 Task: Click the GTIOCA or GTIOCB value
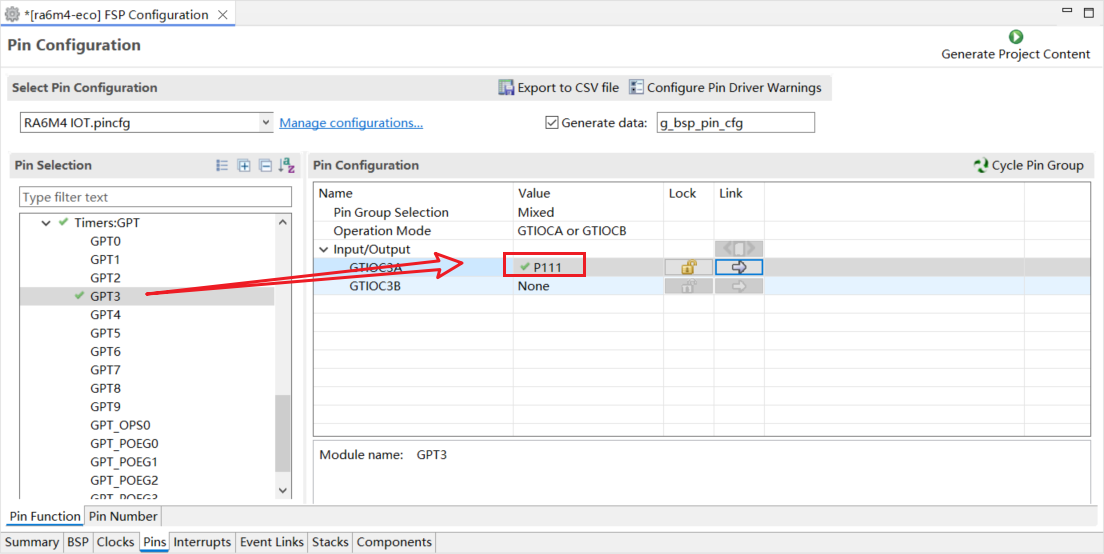click(572, 231)
